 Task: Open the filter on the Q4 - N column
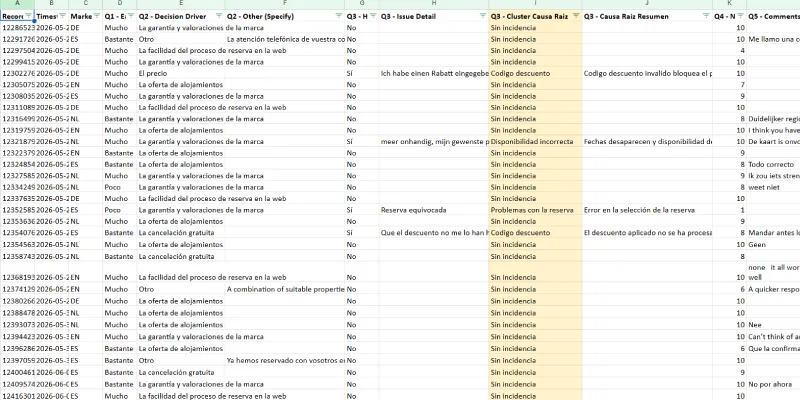click(x=740, y=16)
